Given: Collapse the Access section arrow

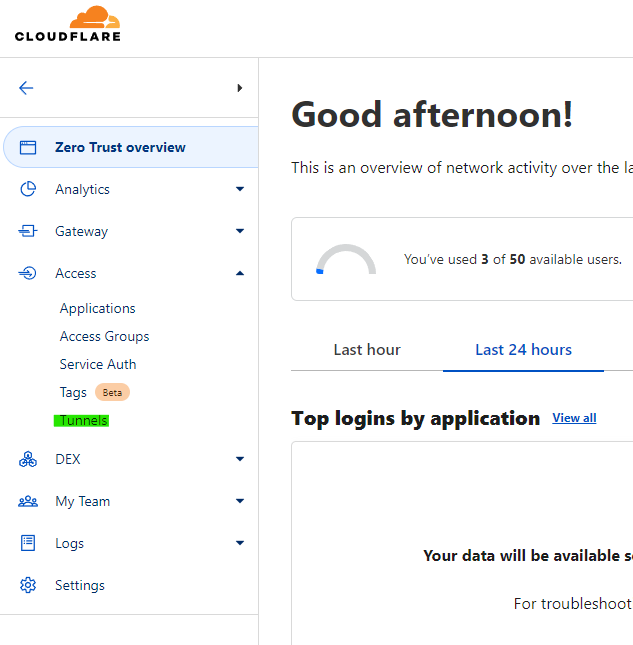Looking at the screenshot, I should (x=240, y=273).
